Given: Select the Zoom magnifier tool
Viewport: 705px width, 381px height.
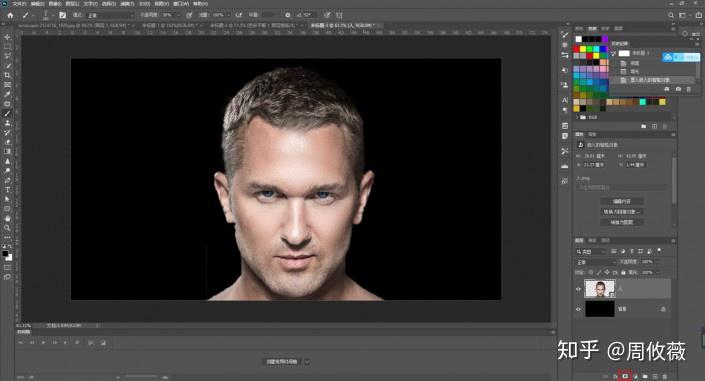Looking at the screenshot, I should (7, 228).
